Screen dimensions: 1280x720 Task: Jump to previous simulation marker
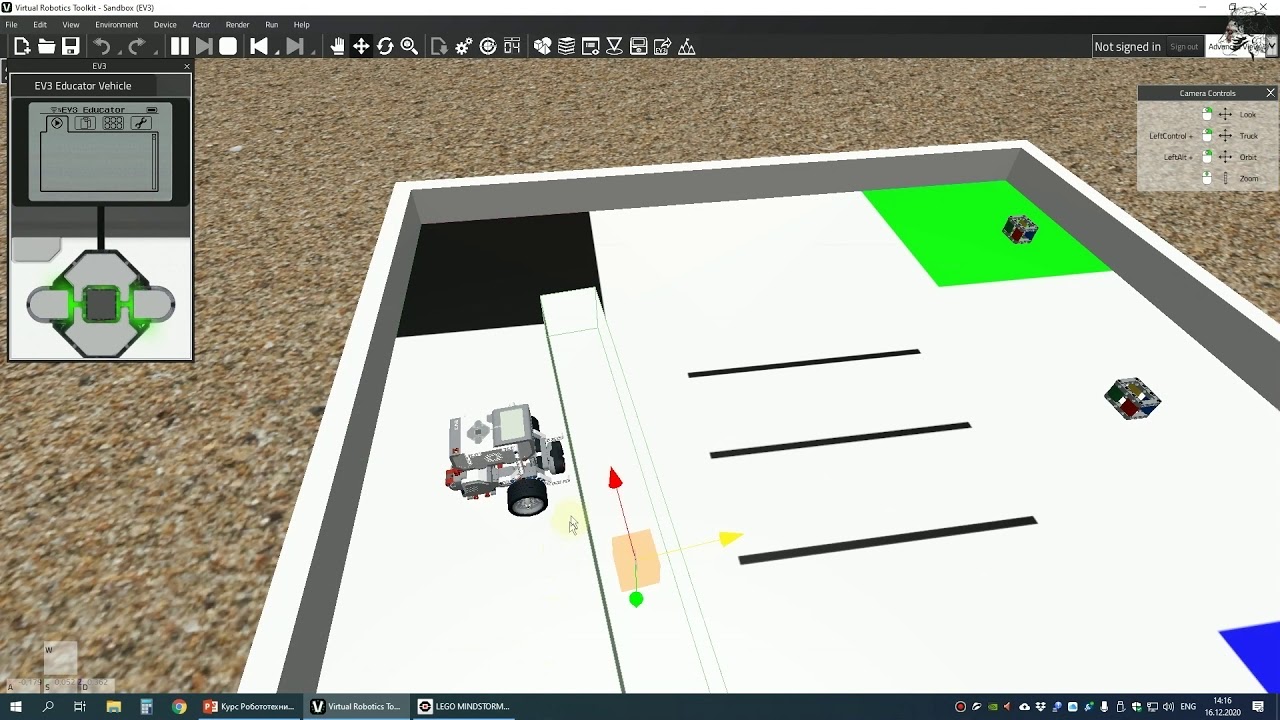[x=259, y=46]
